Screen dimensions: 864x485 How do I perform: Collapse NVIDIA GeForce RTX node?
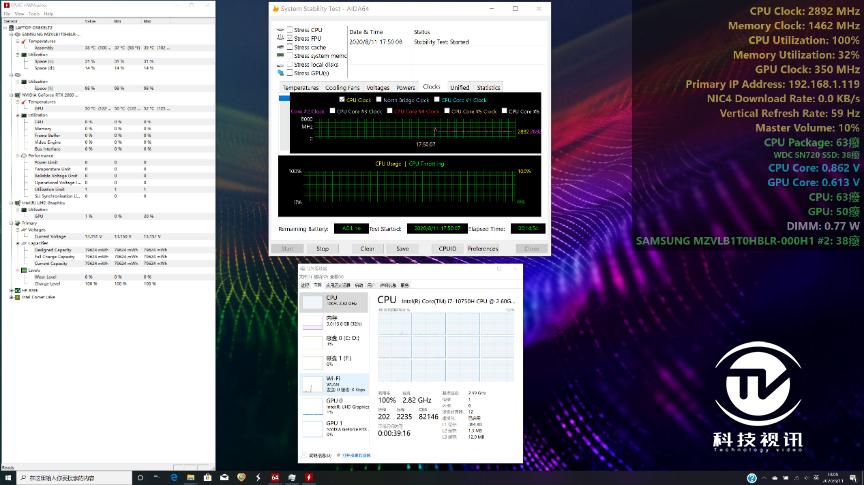[11, 95]
